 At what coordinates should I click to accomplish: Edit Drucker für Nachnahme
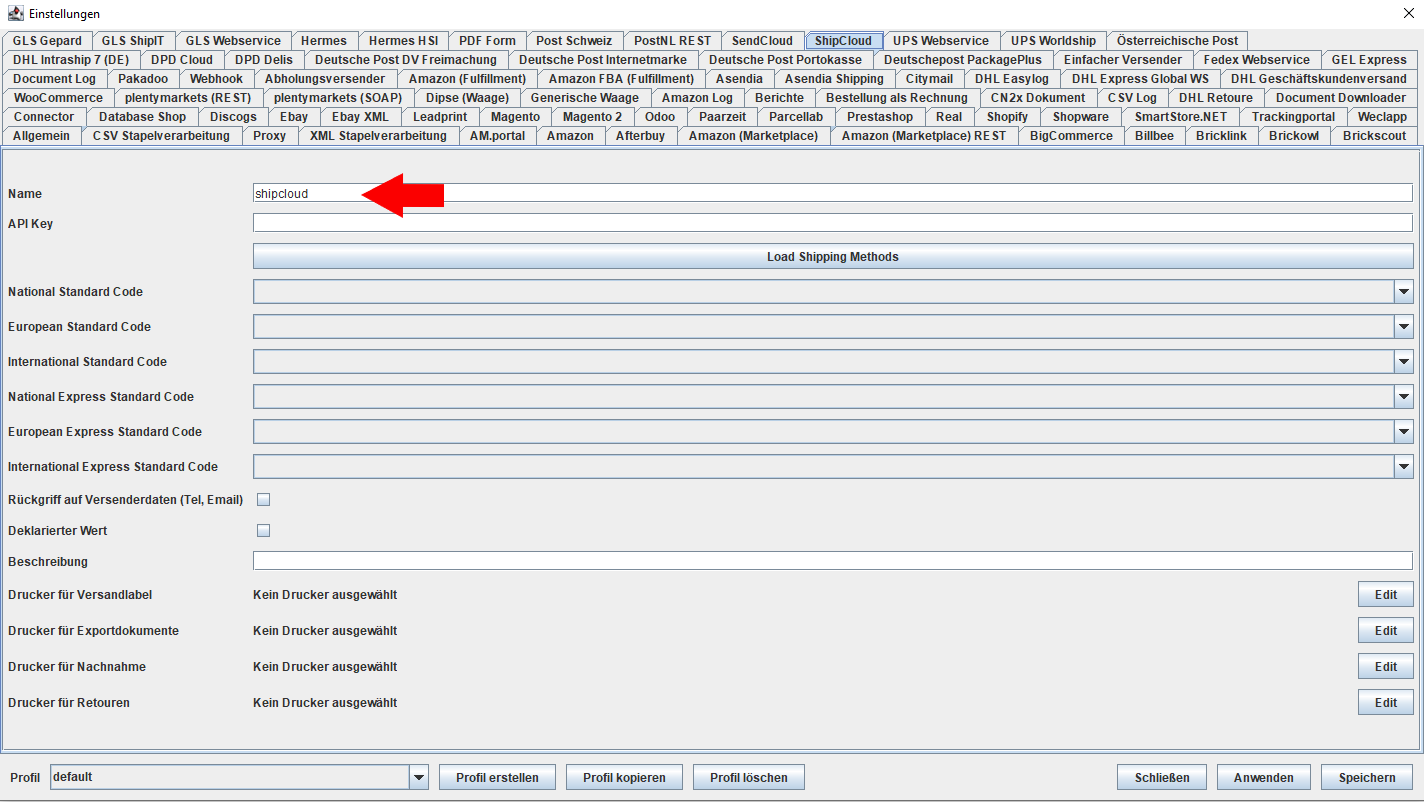[1385, 667]
